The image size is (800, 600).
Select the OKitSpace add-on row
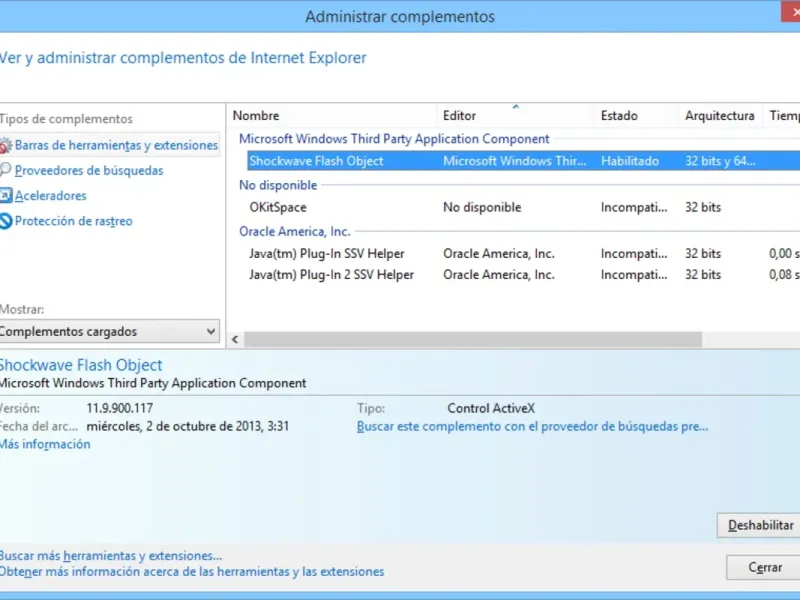(x=523, y=208)
